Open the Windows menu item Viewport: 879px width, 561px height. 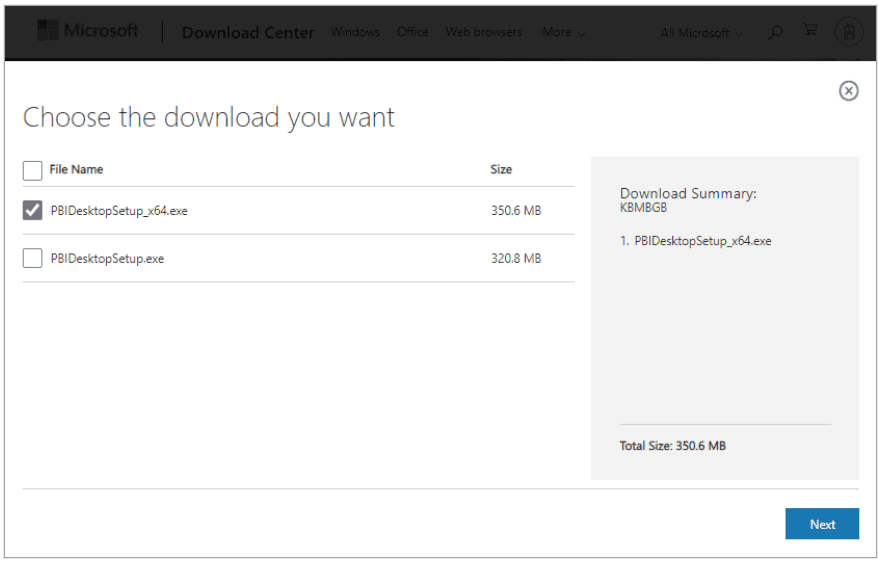point(355,32)
